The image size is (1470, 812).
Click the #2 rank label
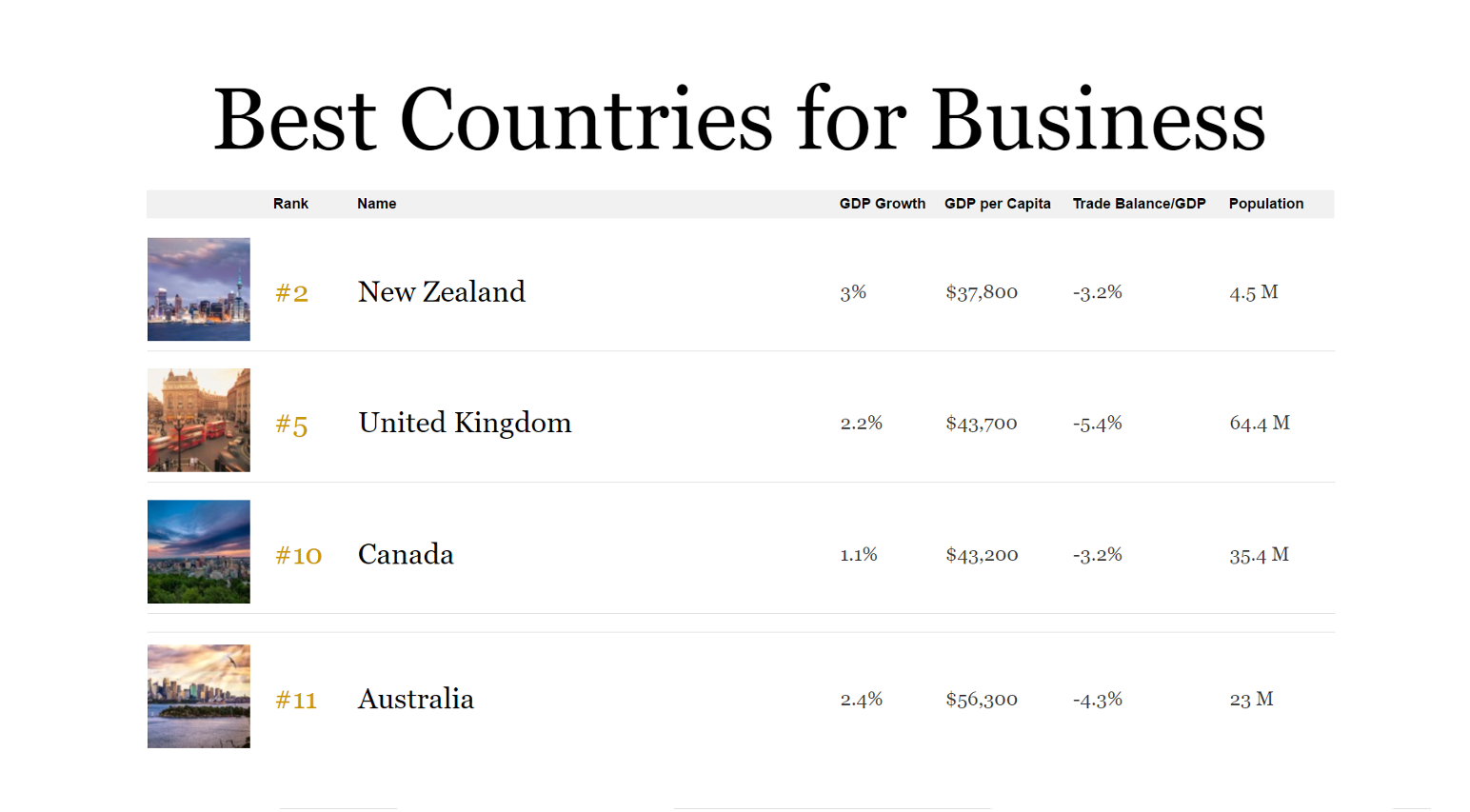coord(291,293)
